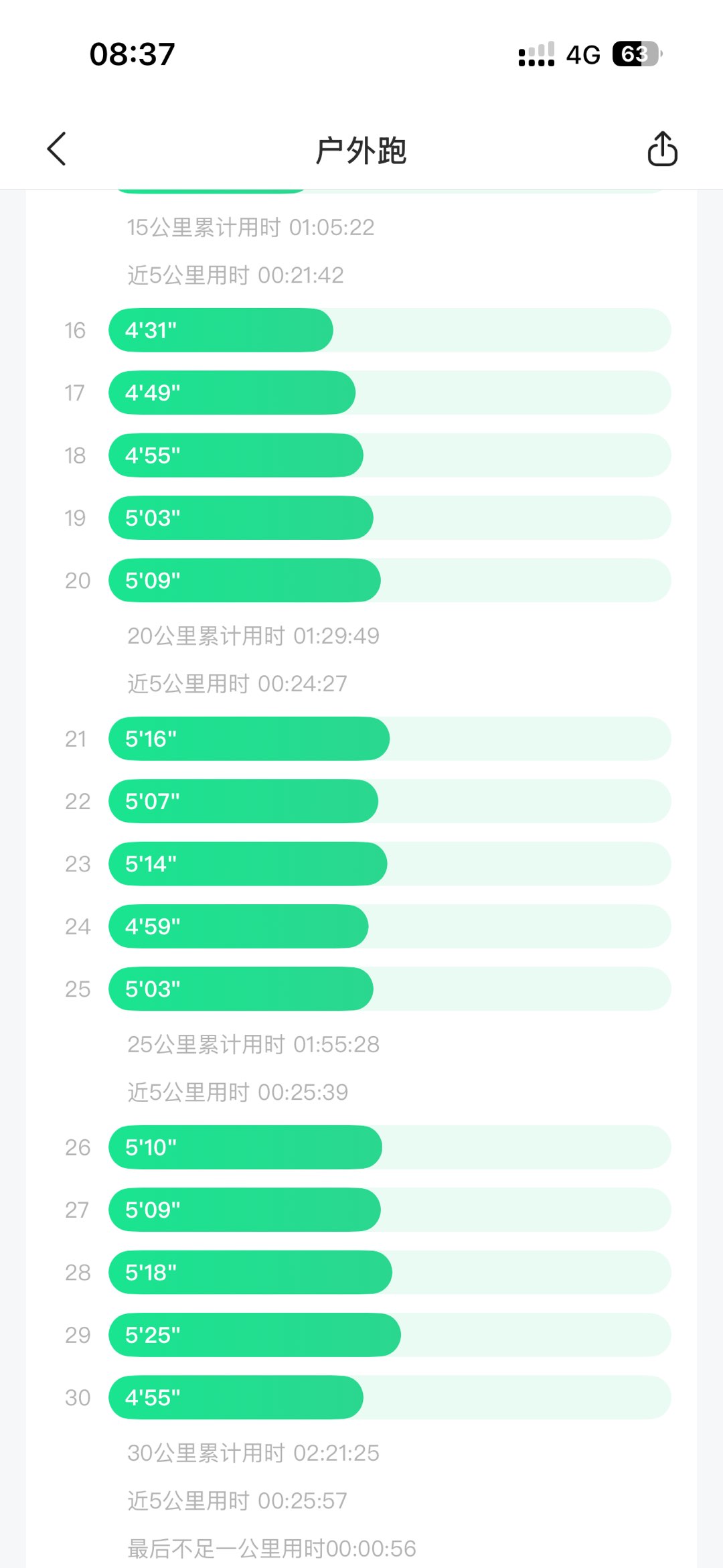Tap kilometer 29 pace bar 5'25"
The image size is (723, 1568).
[254, 1335]
